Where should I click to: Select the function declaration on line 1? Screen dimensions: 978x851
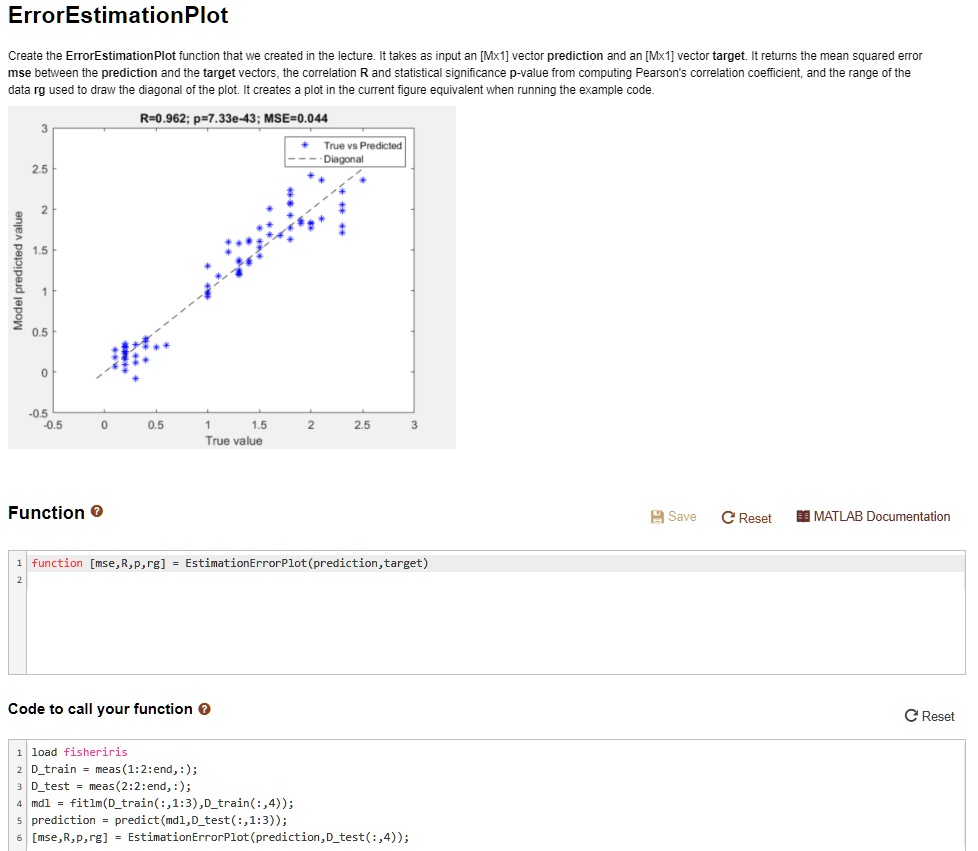tap(230, 562)
